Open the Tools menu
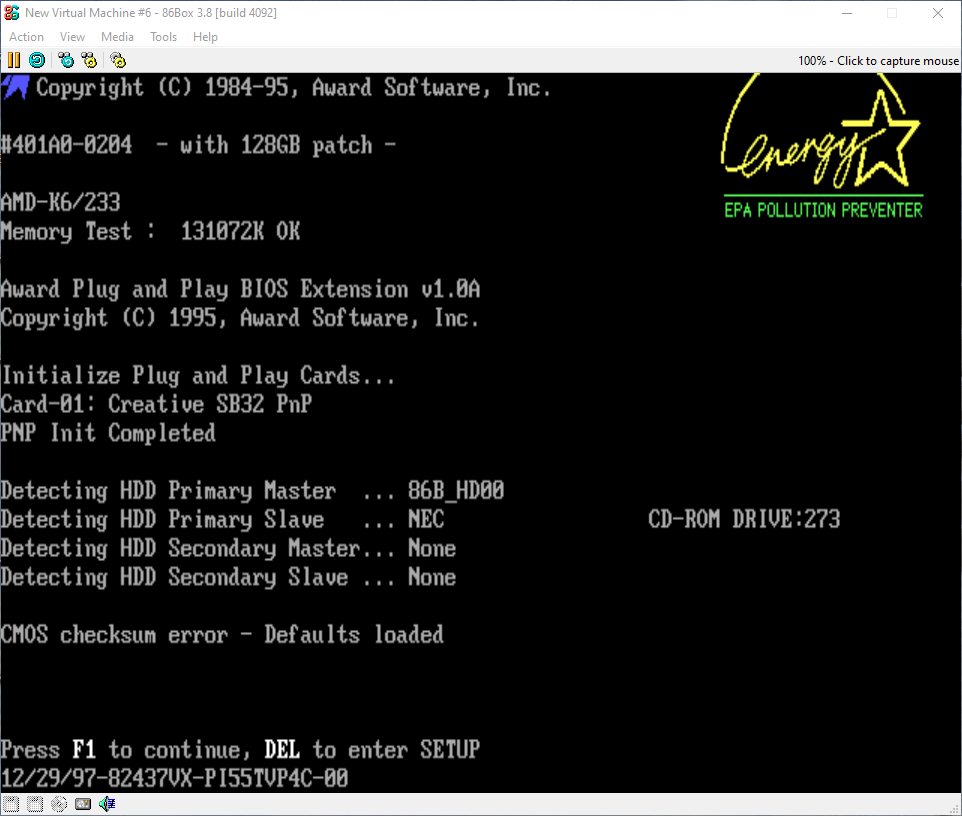Screen dimensions: 962x816 [x=163, y=37]
